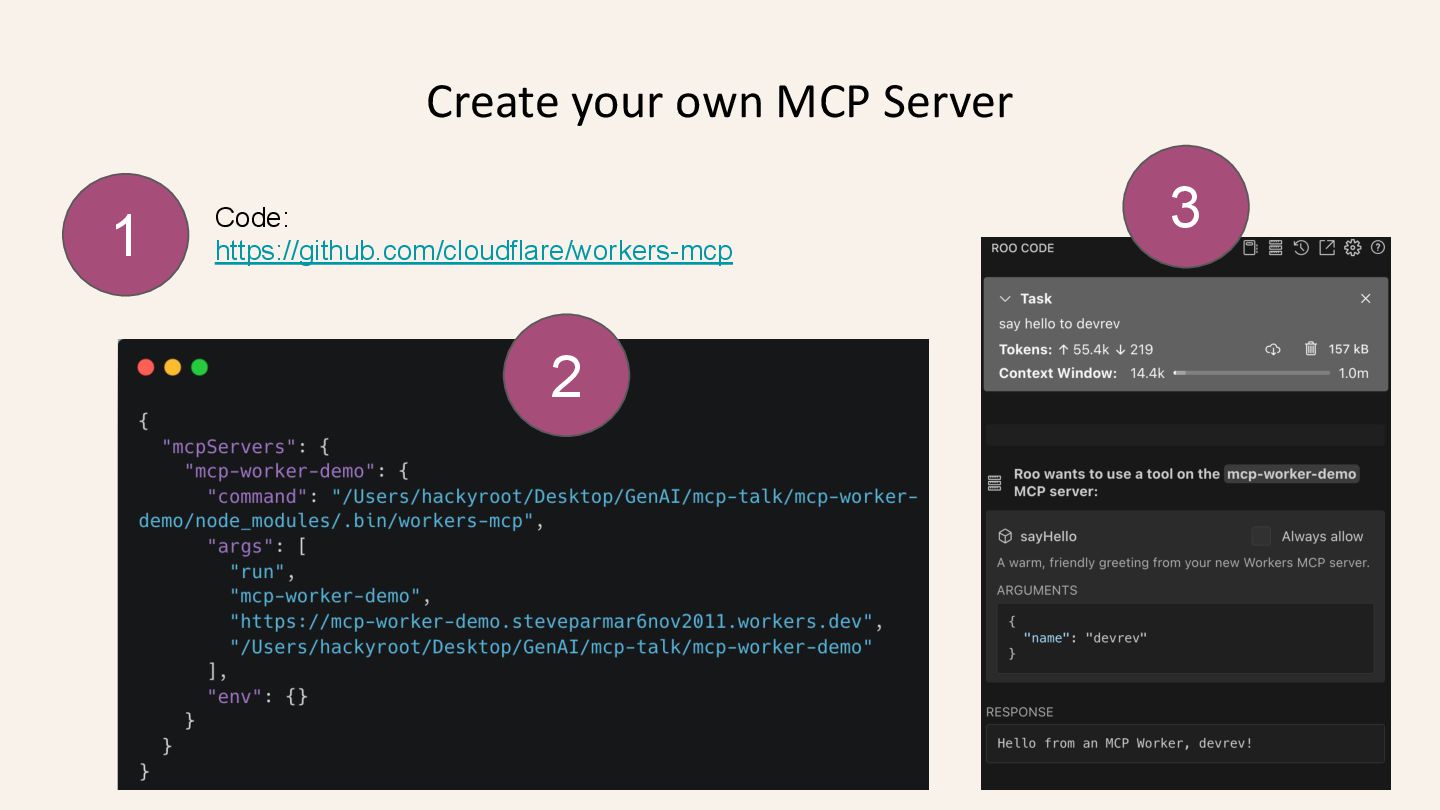Click the "ROO CODE" panel title
Viewport: 1440px width, 810px height.
pyautogui.click(x=1022, y=248)
